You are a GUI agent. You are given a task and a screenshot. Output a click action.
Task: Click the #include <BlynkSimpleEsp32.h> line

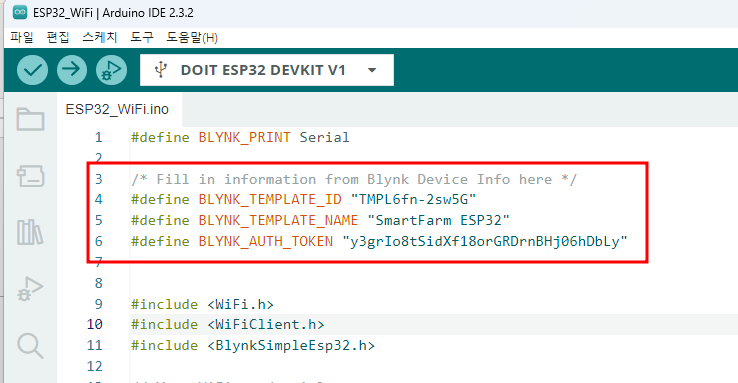click(253, 345)
